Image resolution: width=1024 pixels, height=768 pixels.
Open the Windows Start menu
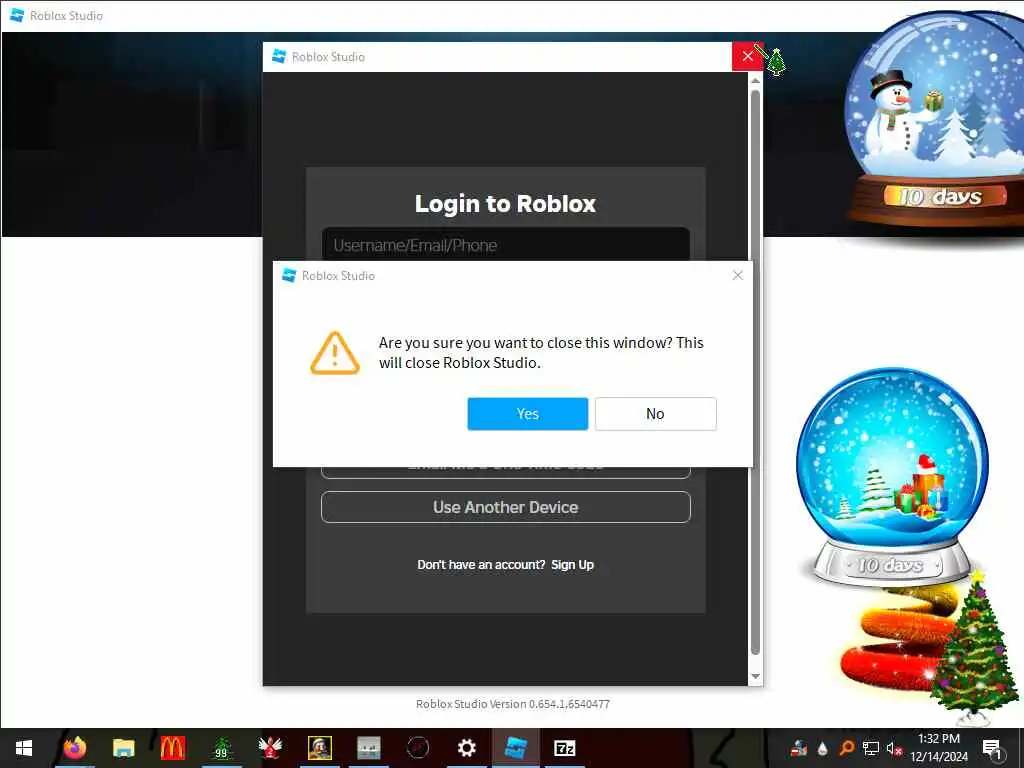tap(24, 748)
